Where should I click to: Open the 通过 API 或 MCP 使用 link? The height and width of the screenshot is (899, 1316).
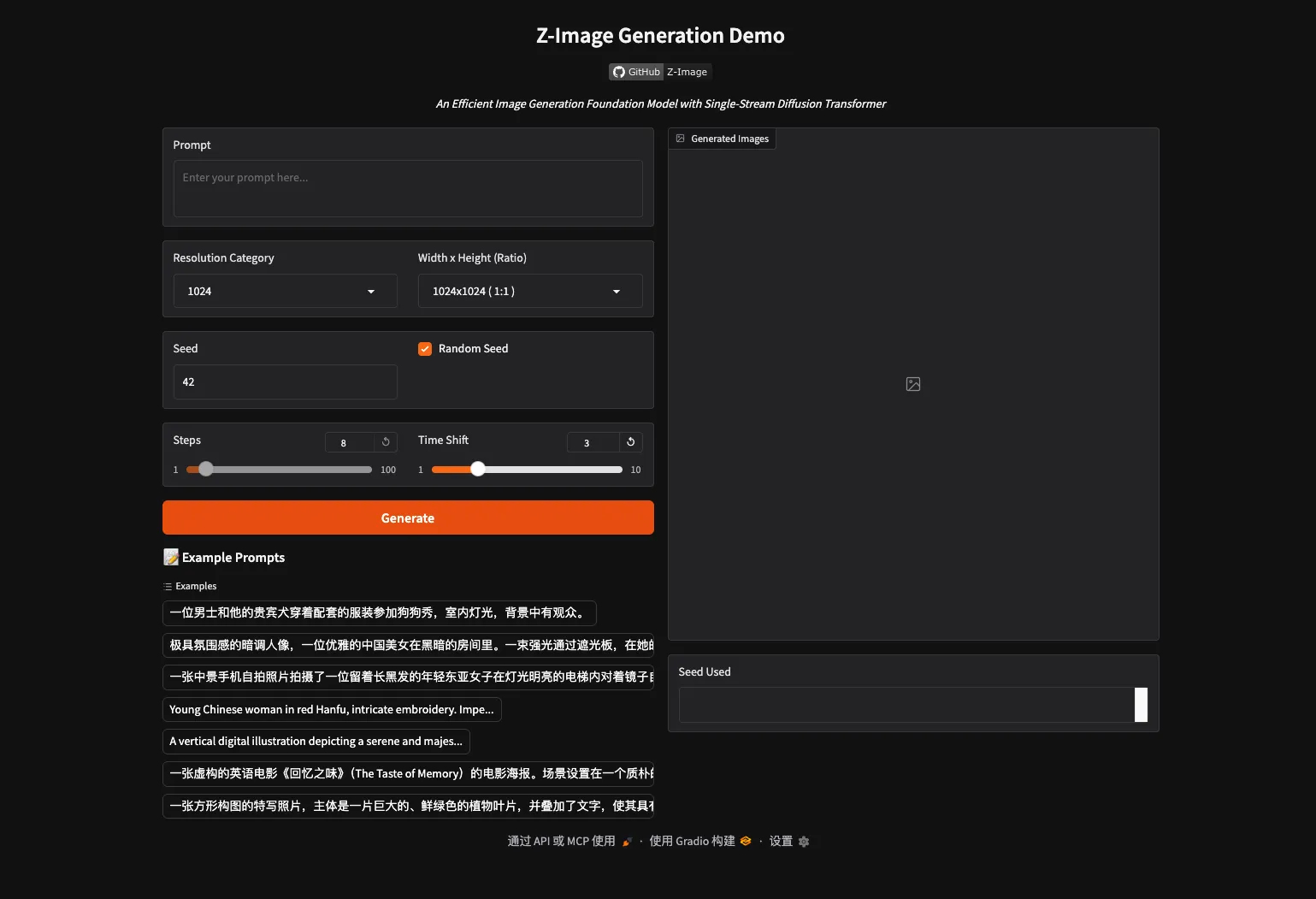click(x=562, y=841)
